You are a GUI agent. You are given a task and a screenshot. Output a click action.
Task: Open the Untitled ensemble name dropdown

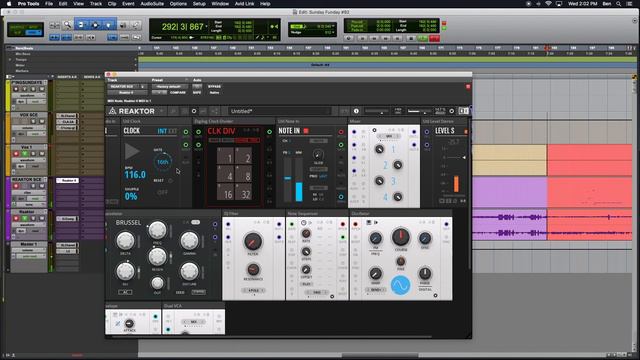279,111
